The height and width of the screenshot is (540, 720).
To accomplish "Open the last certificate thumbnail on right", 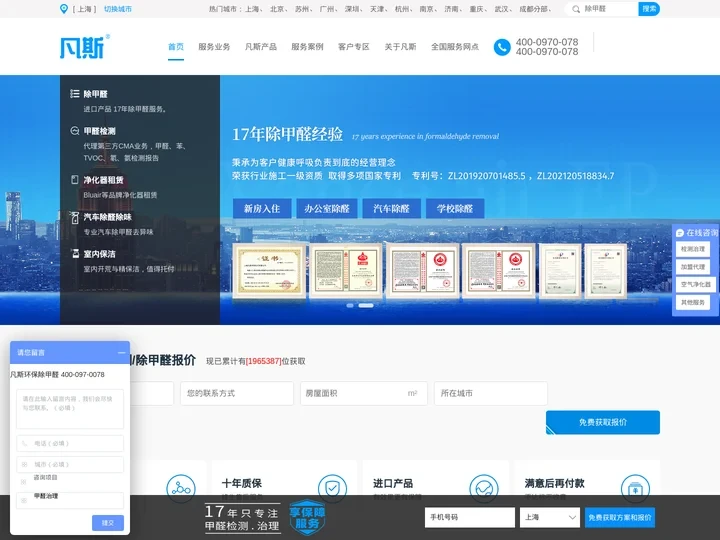I will [605, 271].
